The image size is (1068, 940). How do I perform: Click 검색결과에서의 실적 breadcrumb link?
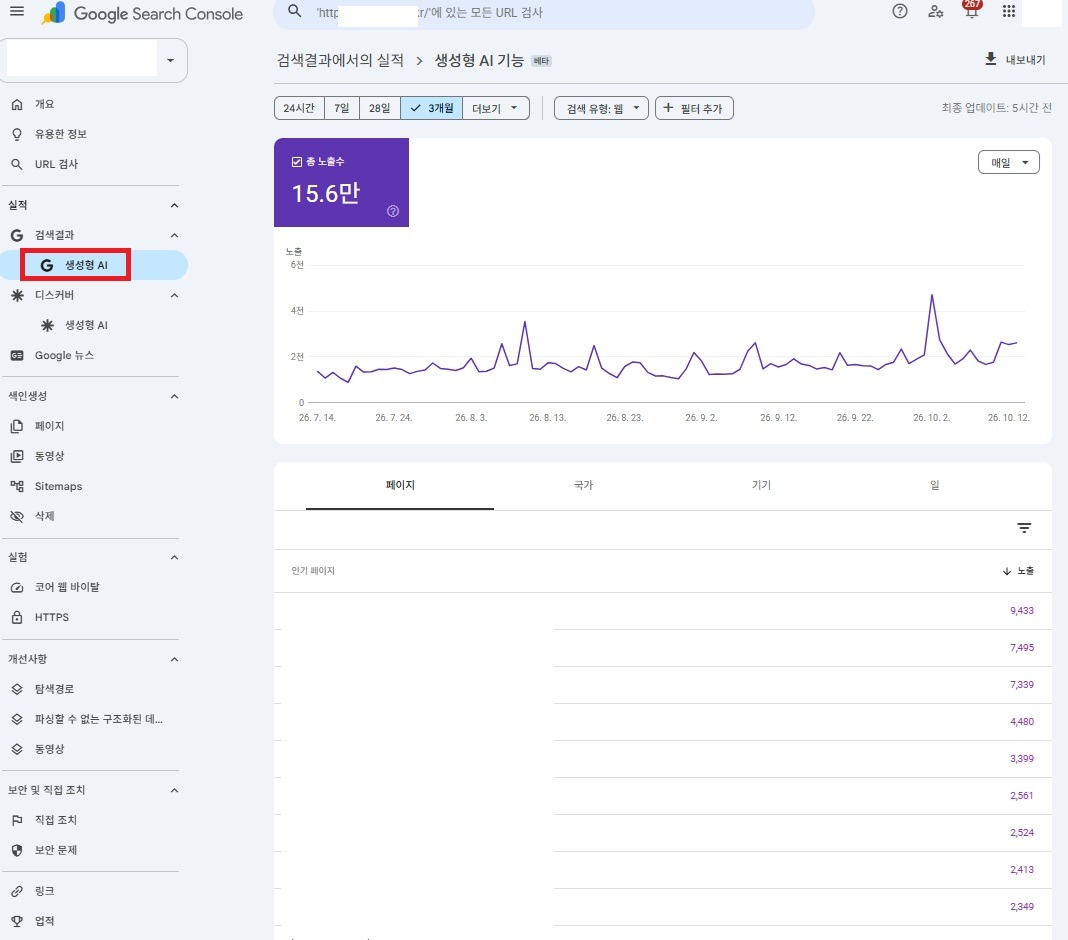340,60
